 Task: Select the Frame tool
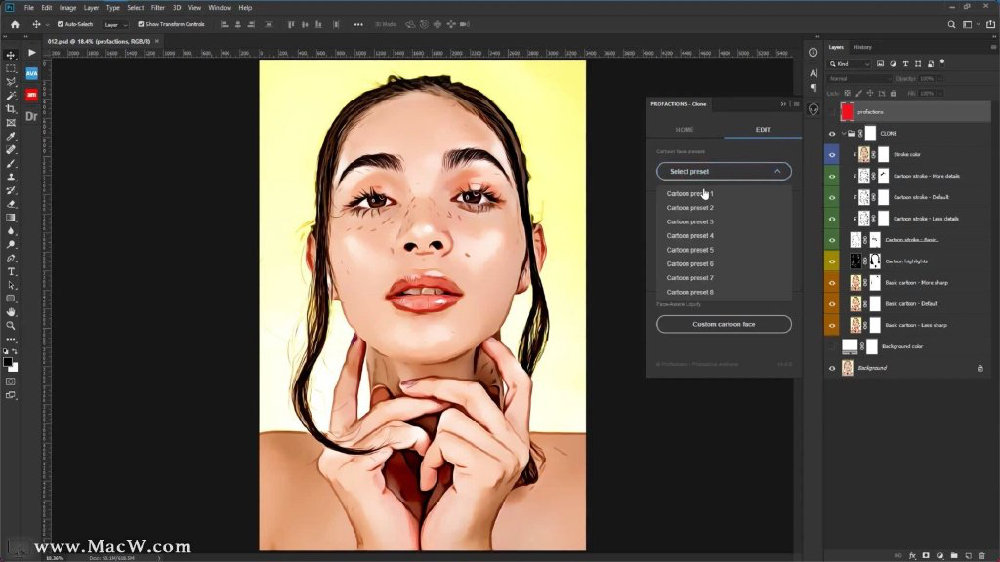11,122
